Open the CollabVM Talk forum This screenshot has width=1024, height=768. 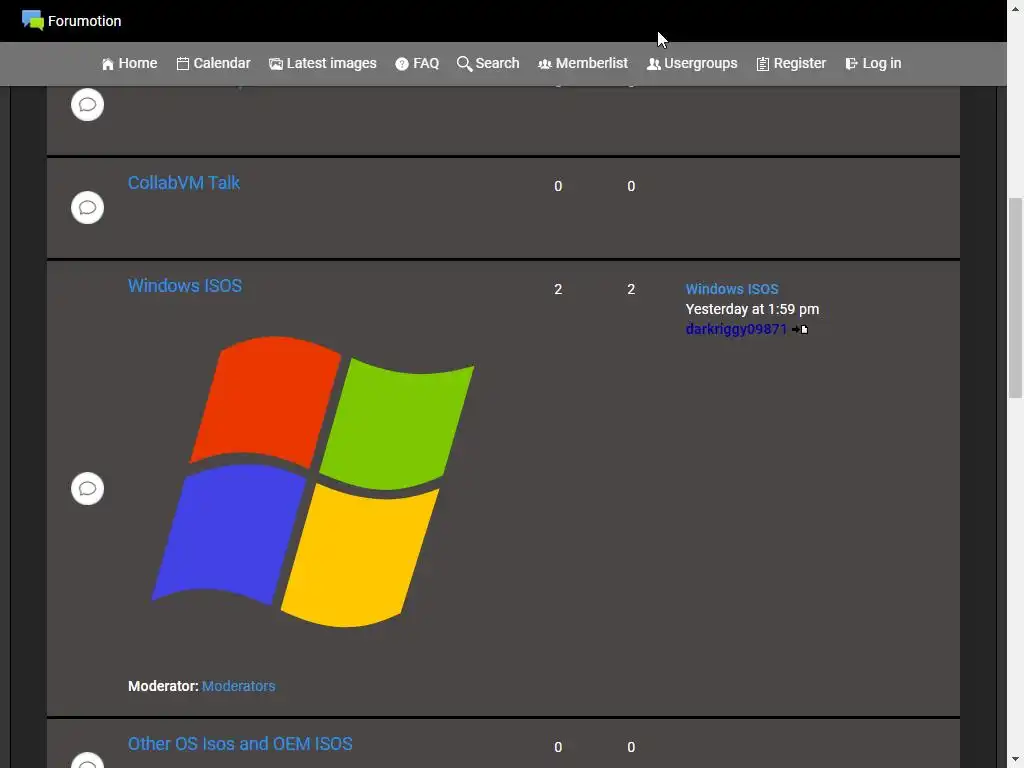(x=184, y=183)
